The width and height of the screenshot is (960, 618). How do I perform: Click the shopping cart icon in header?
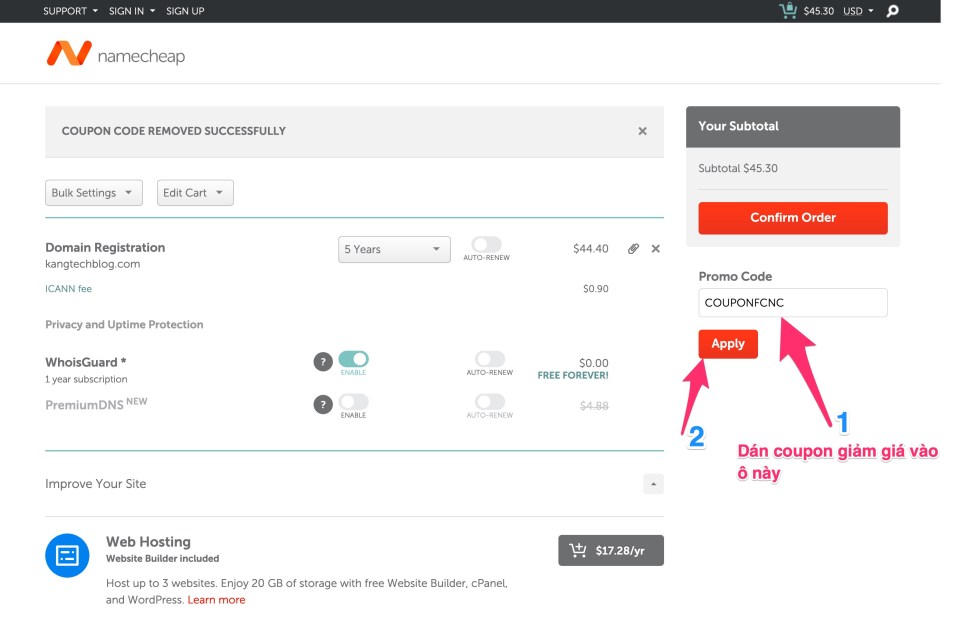789,11
